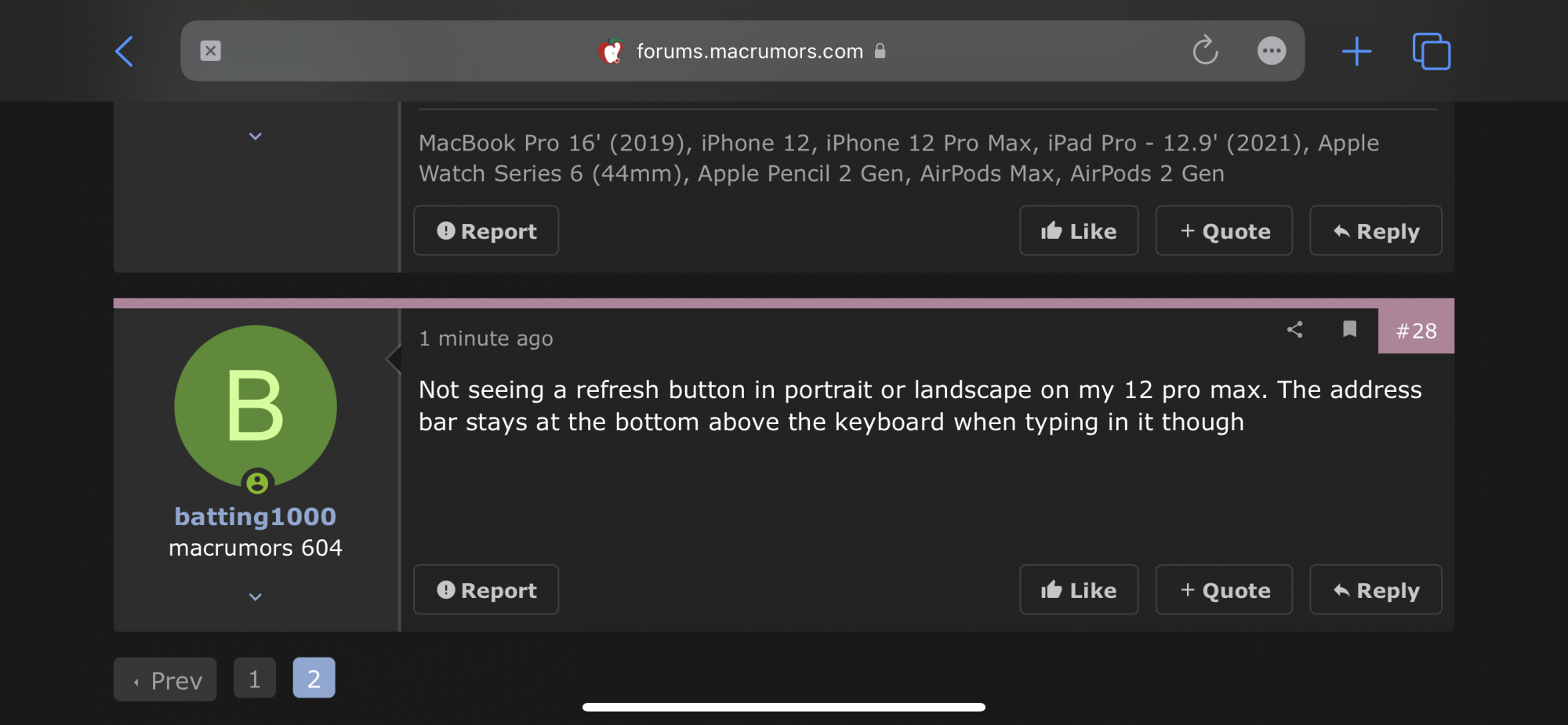Select page 2 in the pagination

(x=314, y=679)
